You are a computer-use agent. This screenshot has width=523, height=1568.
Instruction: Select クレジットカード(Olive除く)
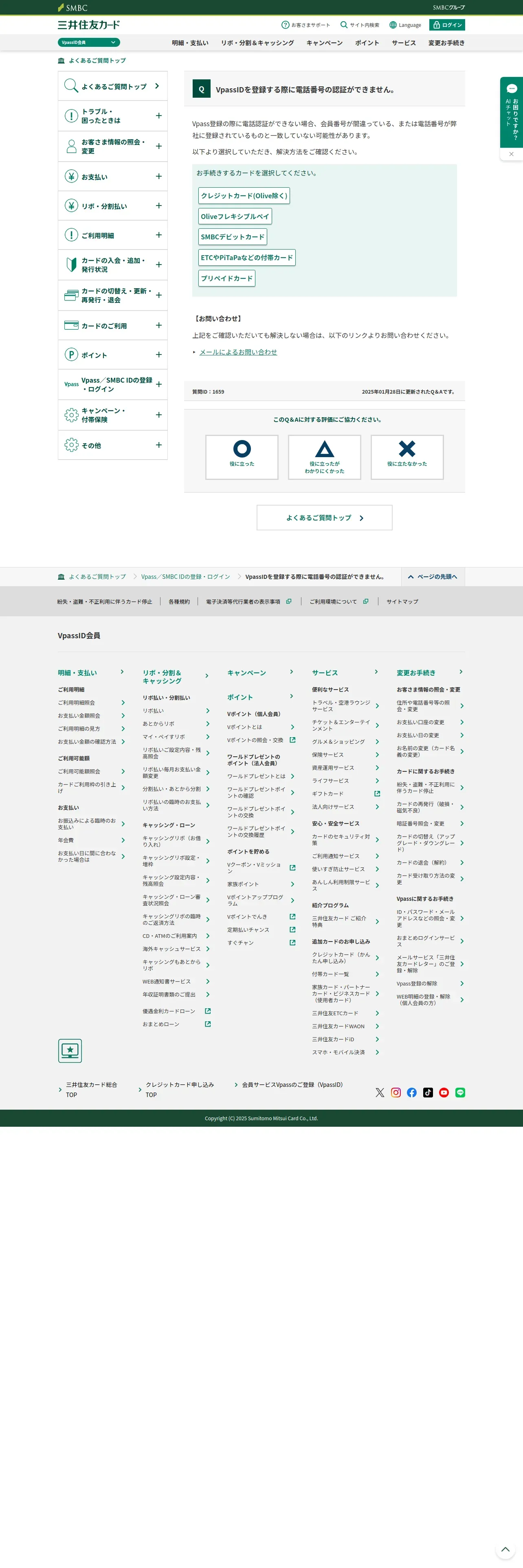(244, 195)
